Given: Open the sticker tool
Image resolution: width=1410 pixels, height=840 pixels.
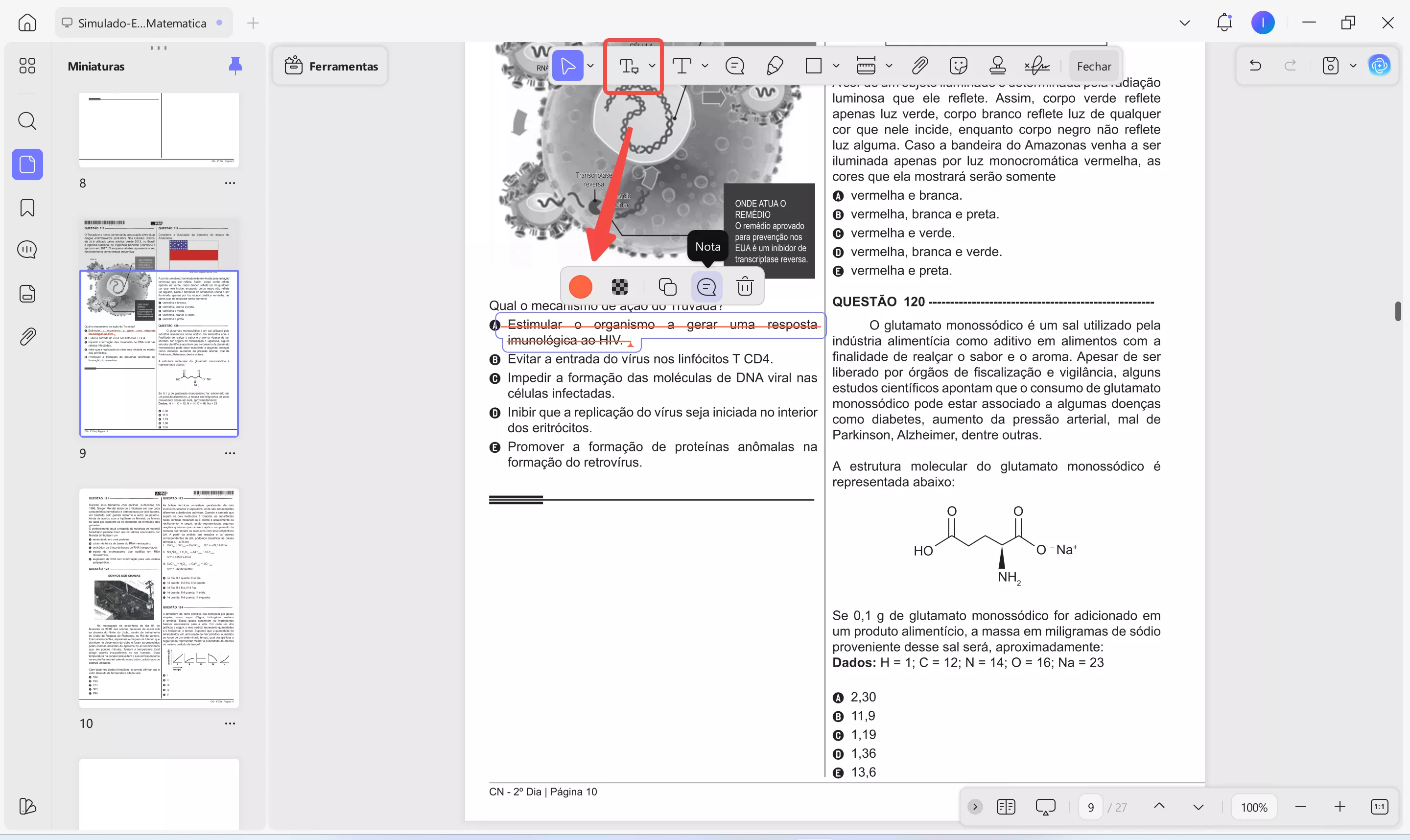Looking at the screenshot, I should coord(958,66).
